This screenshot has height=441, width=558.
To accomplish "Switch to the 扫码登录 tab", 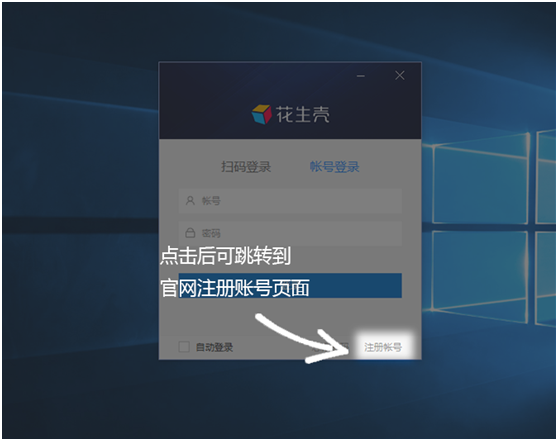I will coord(246,167).
